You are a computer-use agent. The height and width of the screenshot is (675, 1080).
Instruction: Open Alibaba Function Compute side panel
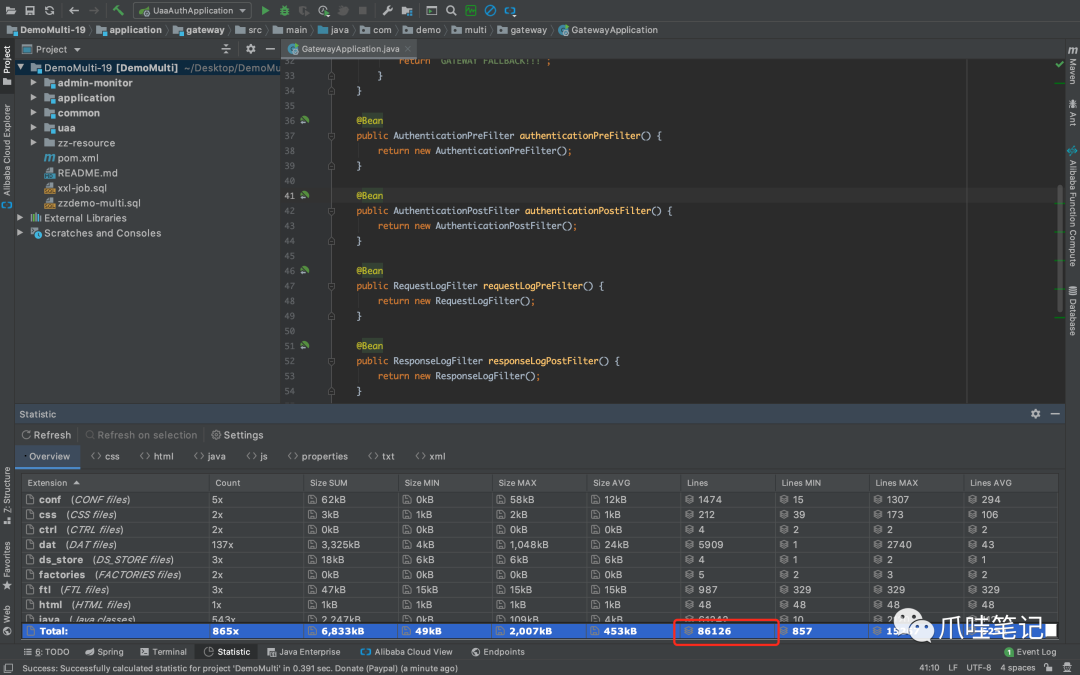1072,206
